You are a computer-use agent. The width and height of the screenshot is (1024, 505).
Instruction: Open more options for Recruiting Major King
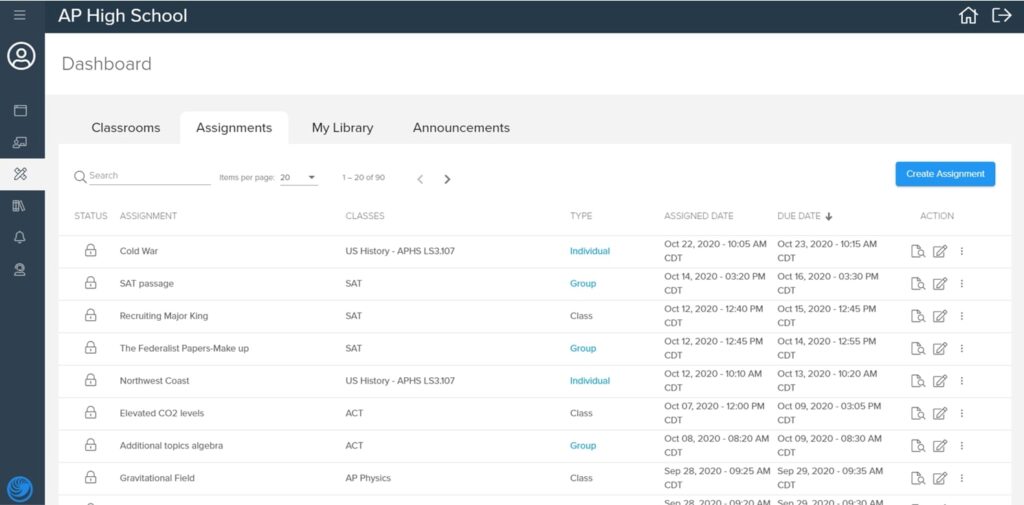pyautogui.click(x=962, y=316)
